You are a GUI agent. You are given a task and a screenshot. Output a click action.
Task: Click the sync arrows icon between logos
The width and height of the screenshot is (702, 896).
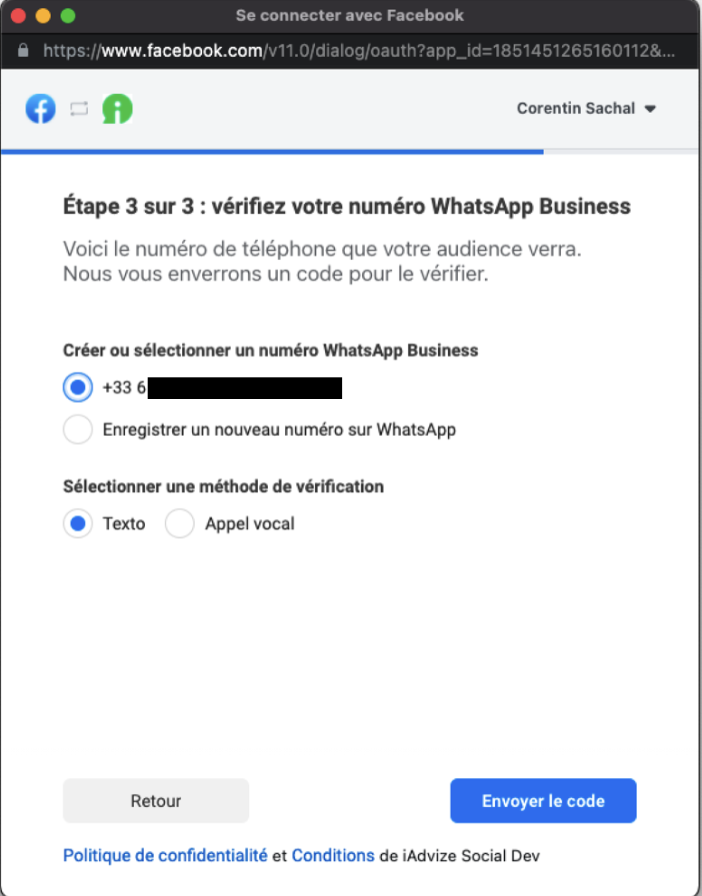79,109
